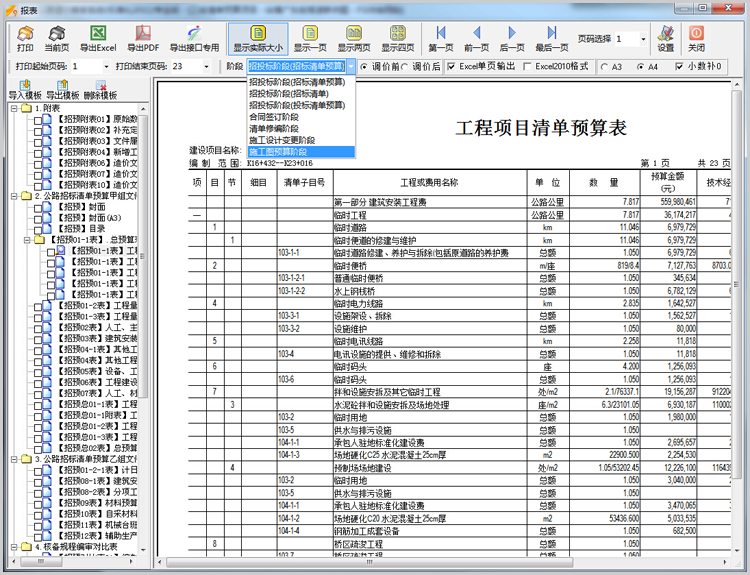Click 导入模板 import template icon
The image size is (750, 575).
(x=25, y=85)
